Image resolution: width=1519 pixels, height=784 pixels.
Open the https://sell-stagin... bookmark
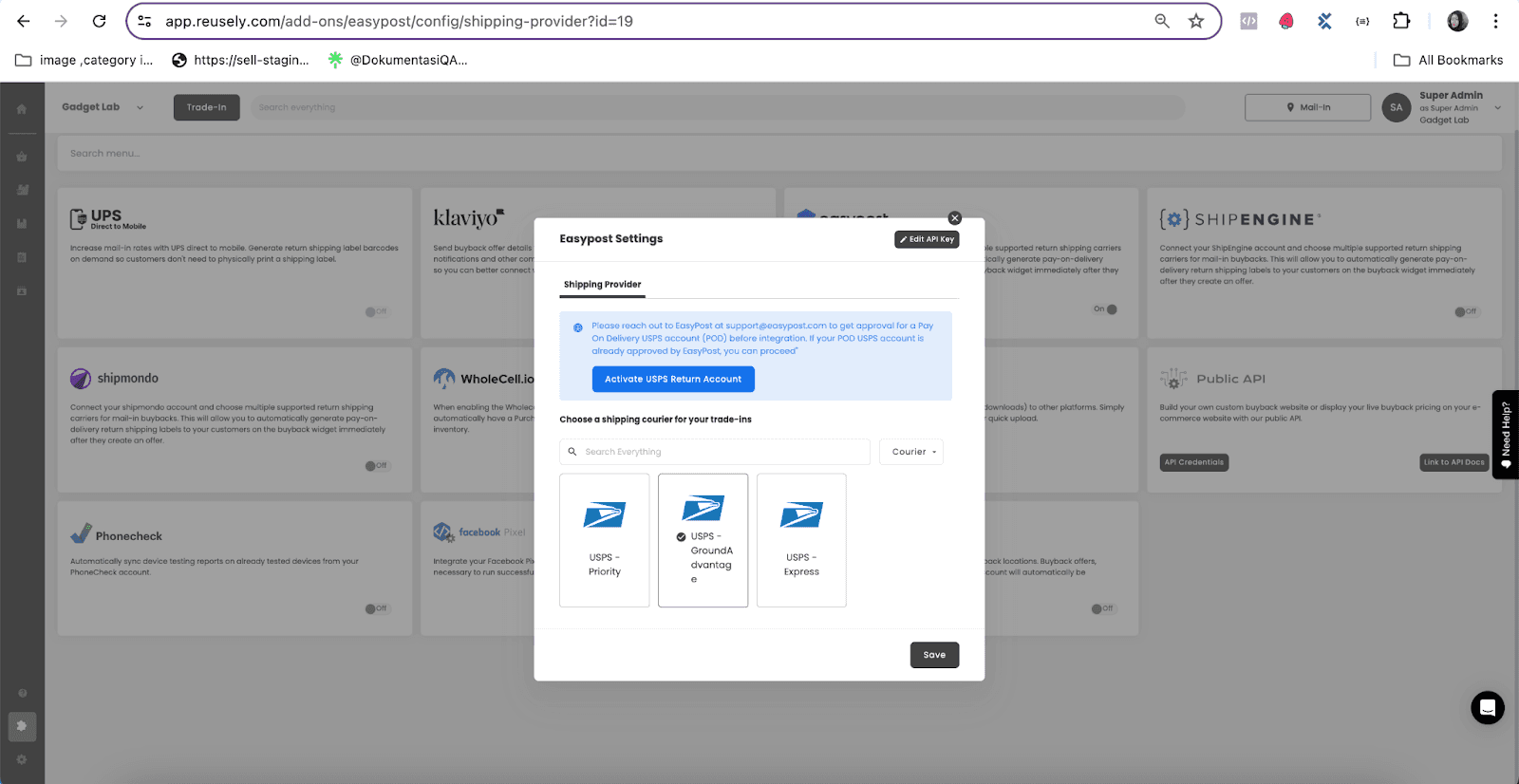[240, 60]
